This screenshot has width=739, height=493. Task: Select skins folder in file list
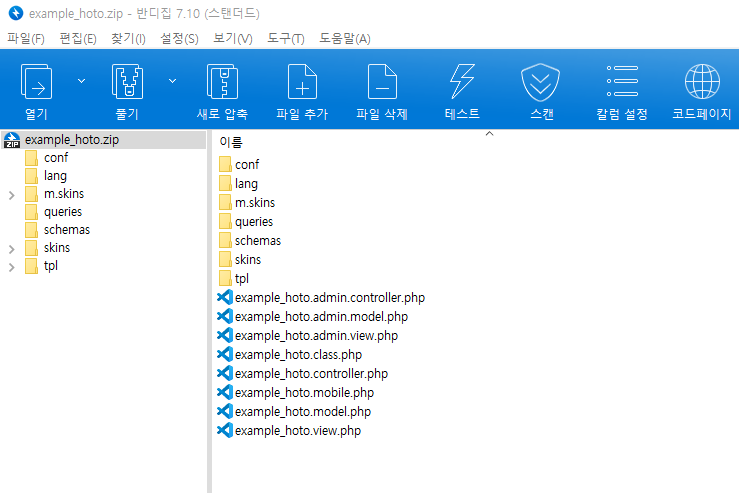240,259
